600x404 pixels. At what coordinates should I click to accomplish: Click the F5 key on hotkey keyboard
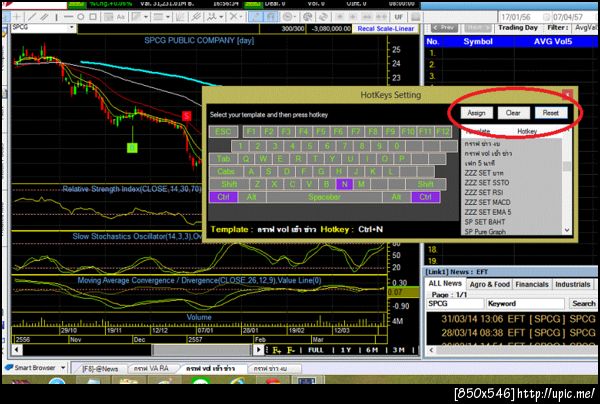point(321,132)
